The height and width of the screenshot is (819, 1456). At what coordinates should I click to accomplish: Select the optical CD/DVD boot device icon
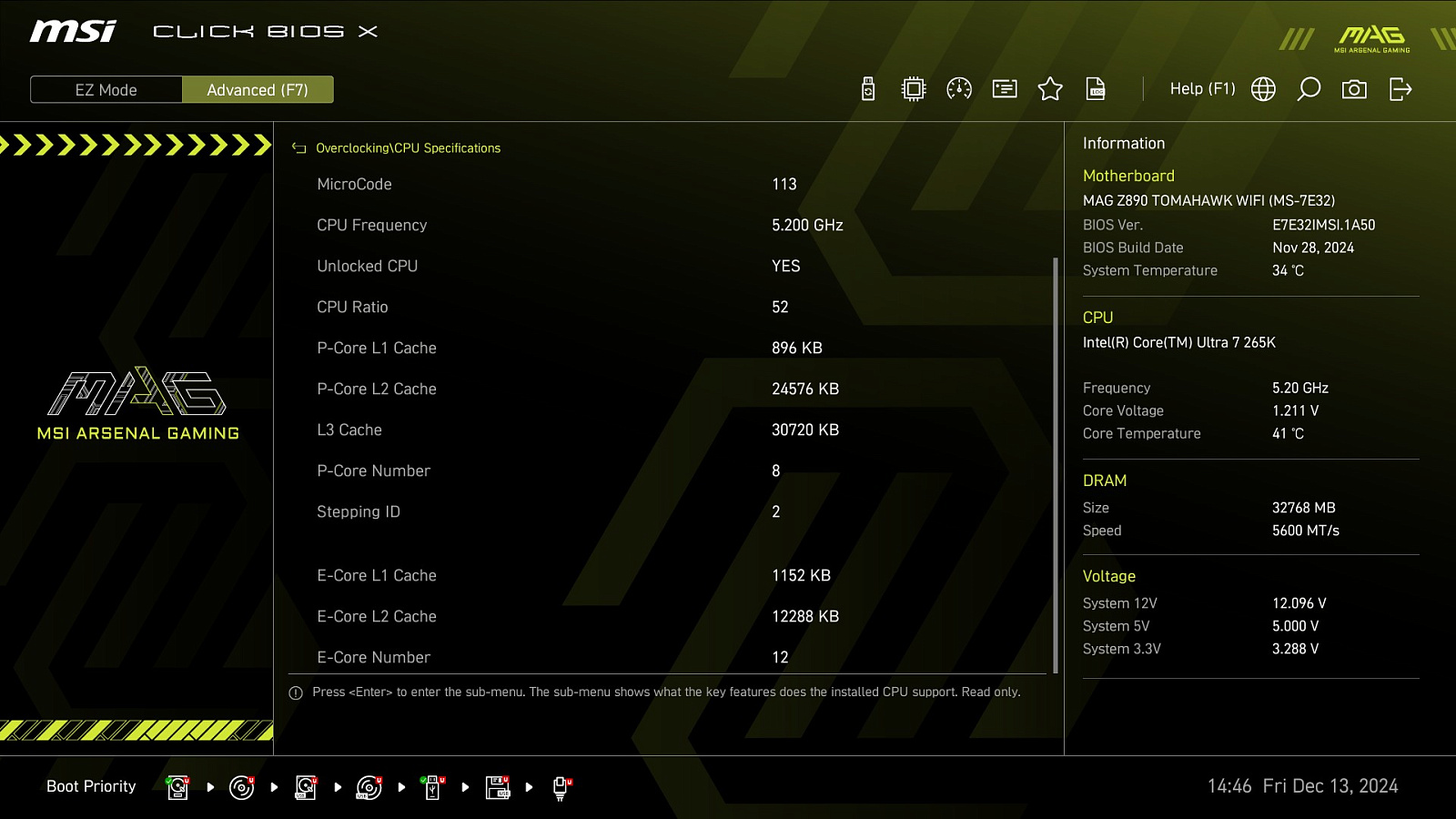pyautogui.click(x=241, y=787)
